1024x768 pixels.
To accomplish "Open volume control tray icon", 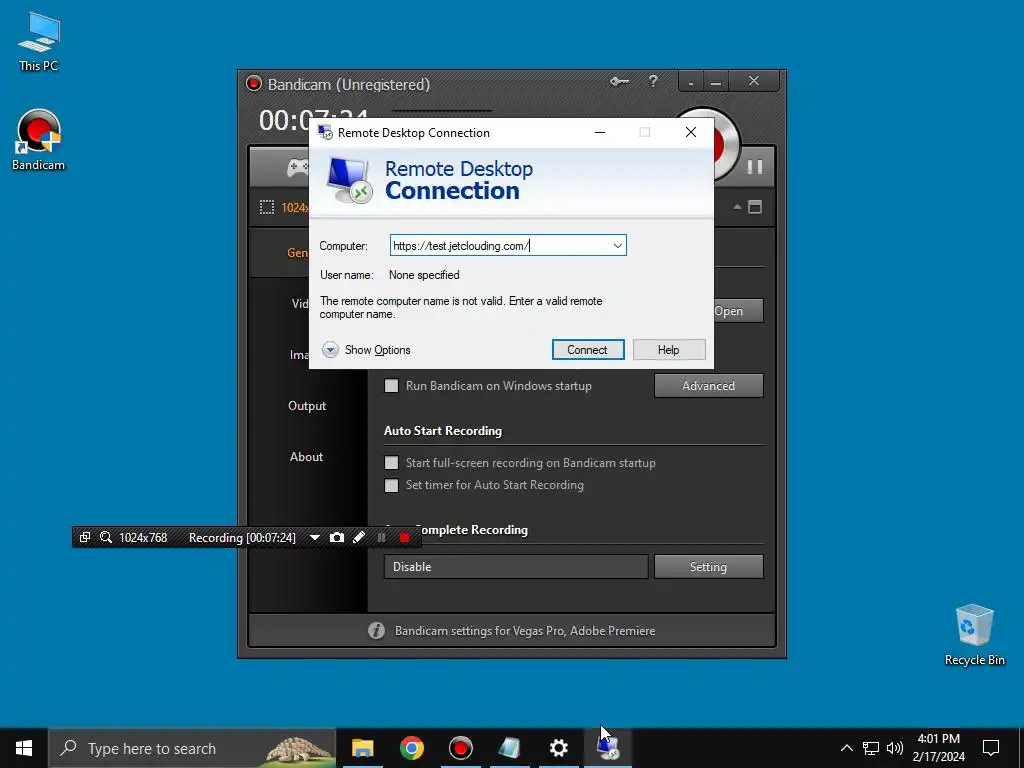I will (x=895, y=748).
